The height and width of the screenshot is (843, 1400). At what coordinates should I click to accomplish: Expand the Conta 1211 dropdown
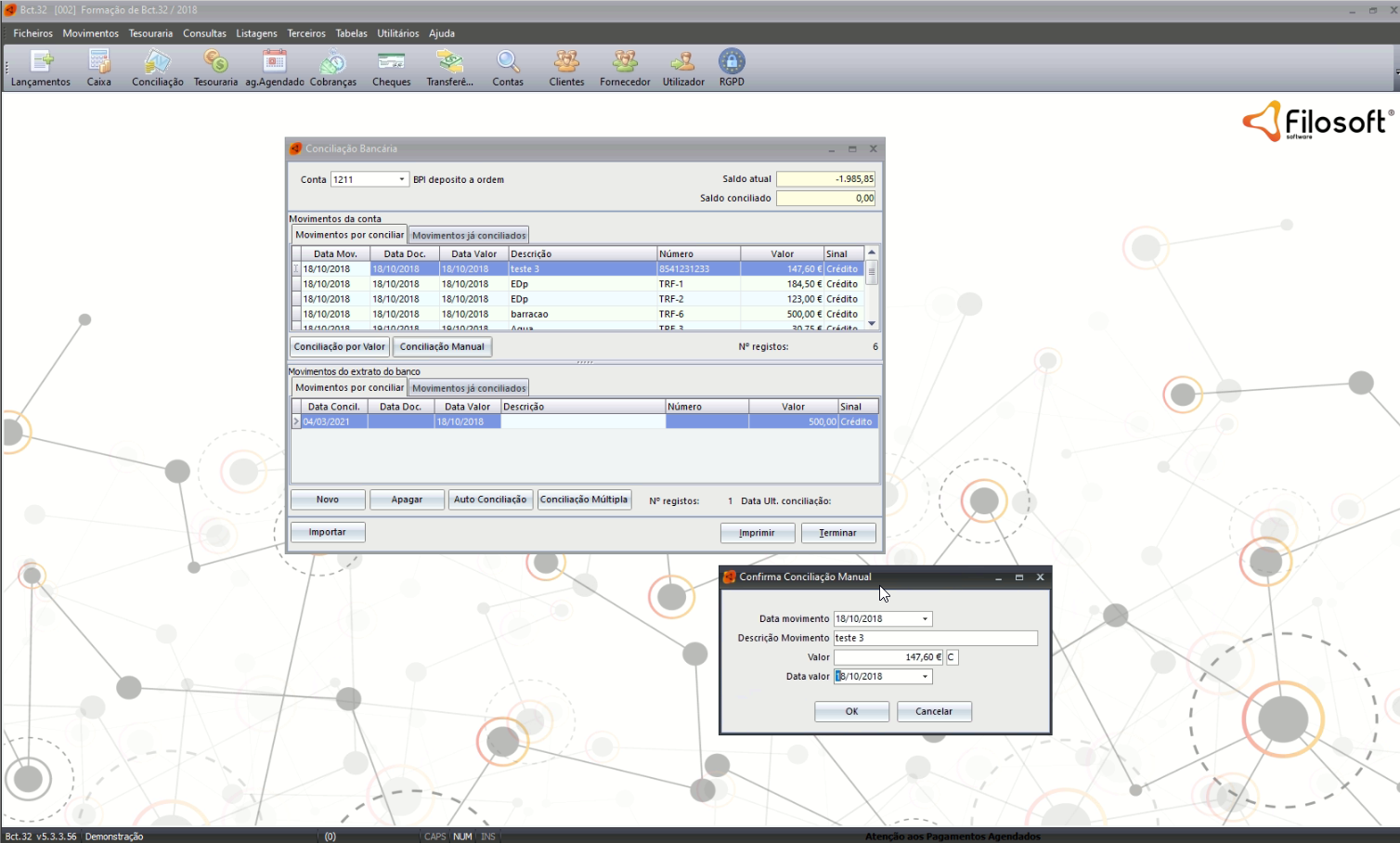pos(401,180)
